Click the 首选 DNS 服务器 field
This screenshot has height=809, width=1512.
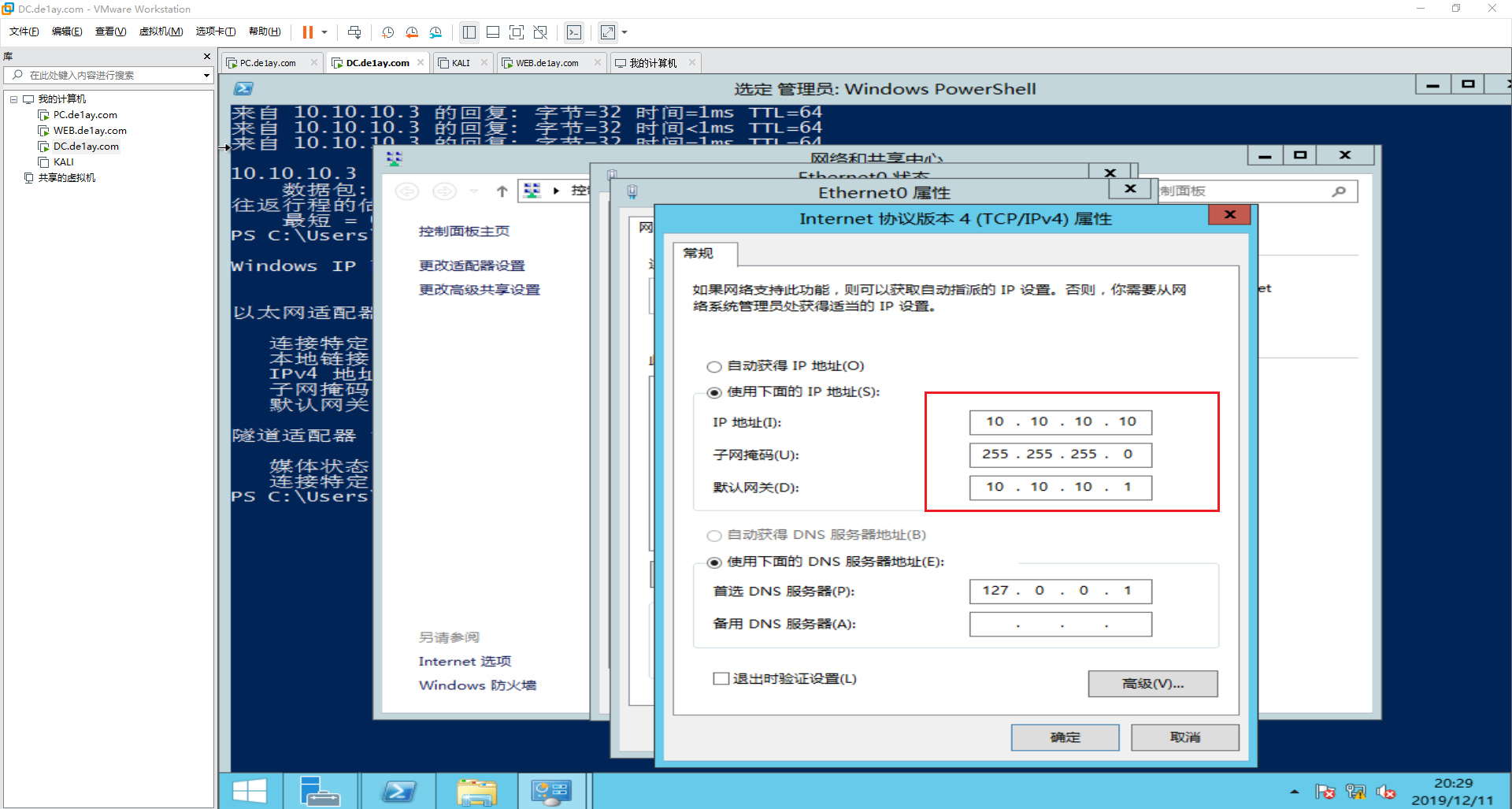pyautogui.click(x=1061, y=591)
